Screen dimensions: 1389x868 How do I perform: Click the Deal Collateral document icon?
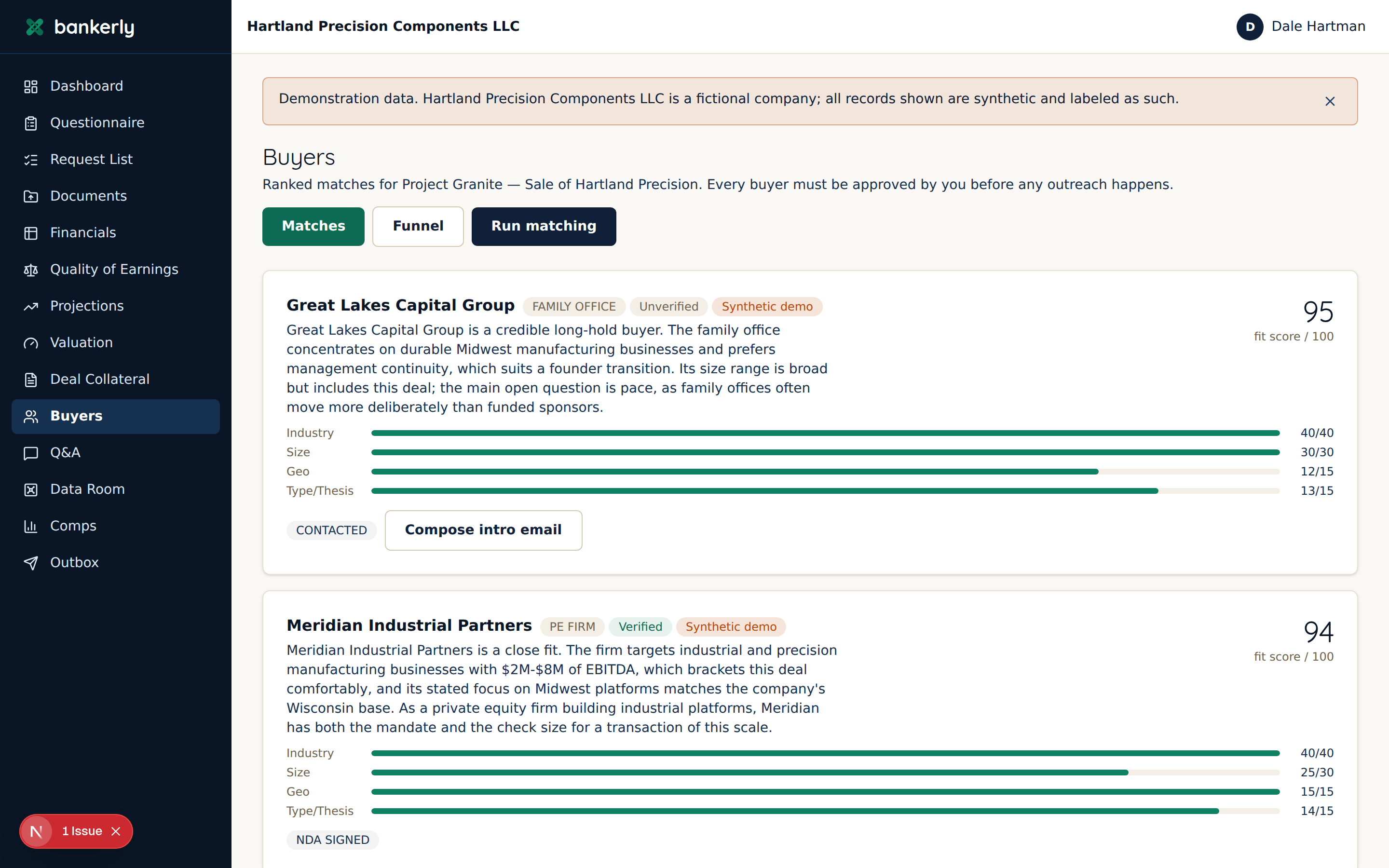31,380
